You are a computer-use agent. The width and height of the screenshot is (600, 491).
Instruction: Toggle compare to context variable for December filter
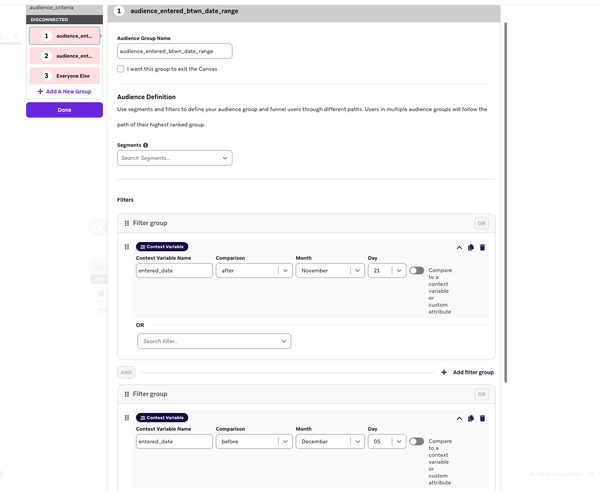[x=416, y=441]
